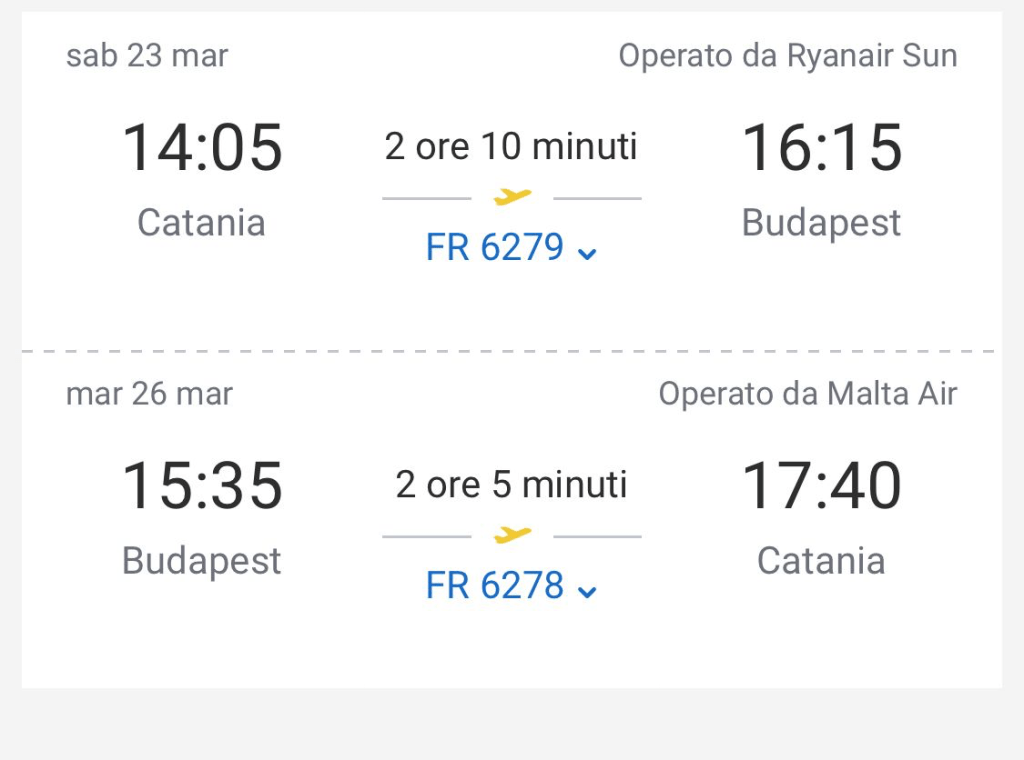Click the Catania label under 17:40
This screenshot has height=760, width=1024.
pos(821,560)
